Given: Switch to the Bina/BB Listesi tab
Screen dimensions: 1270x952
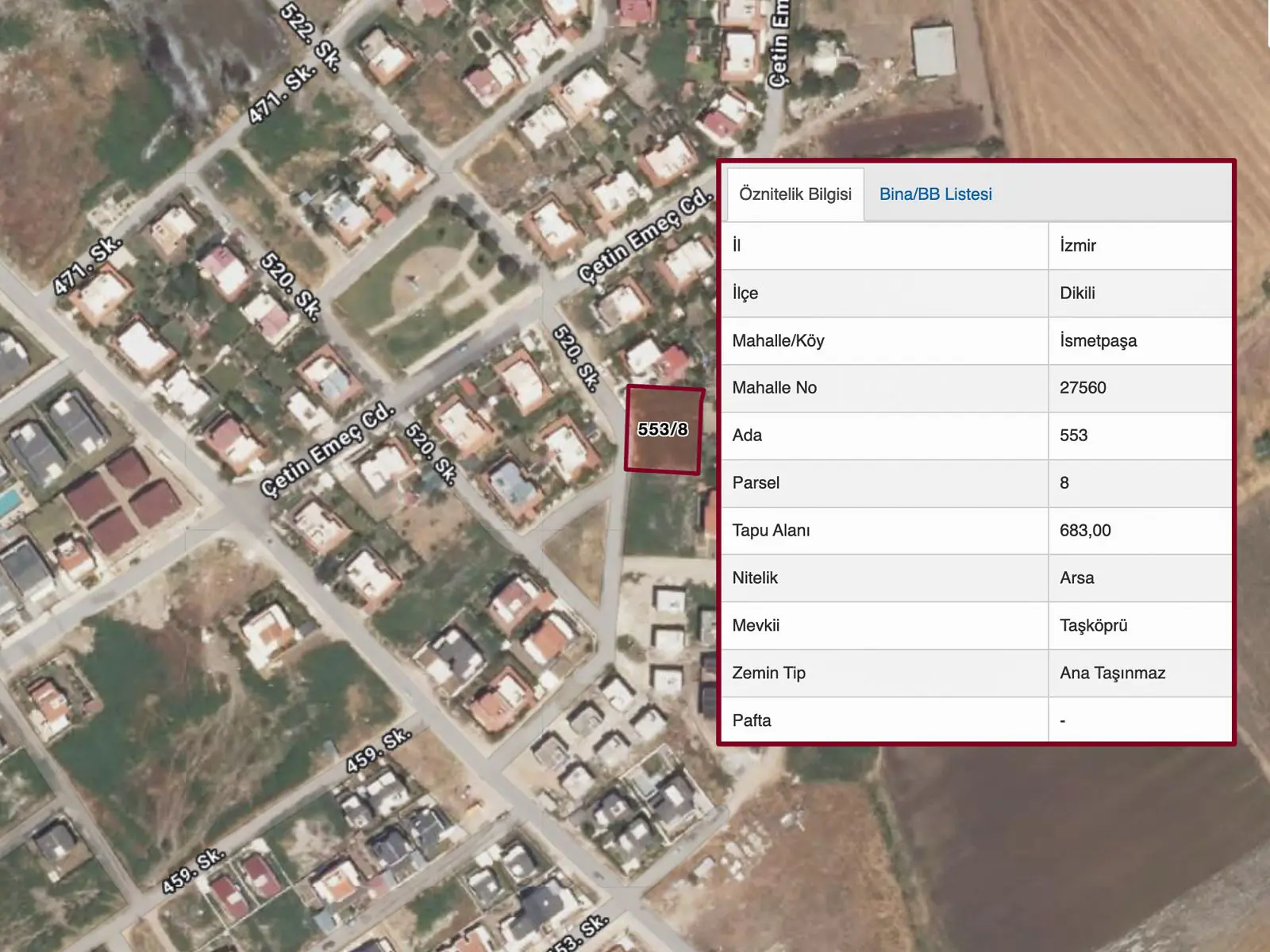Looking at the screenshot, I should [x=935, y=194].
